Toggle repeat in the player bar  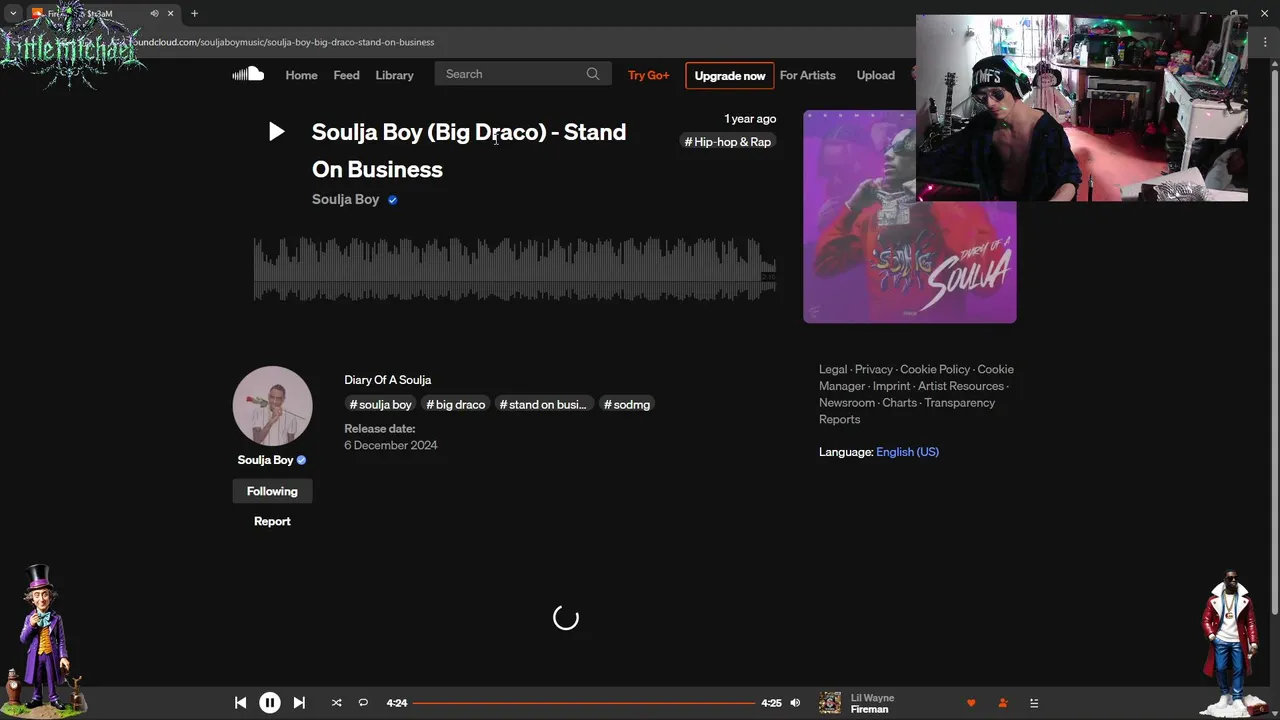point(363,703)
